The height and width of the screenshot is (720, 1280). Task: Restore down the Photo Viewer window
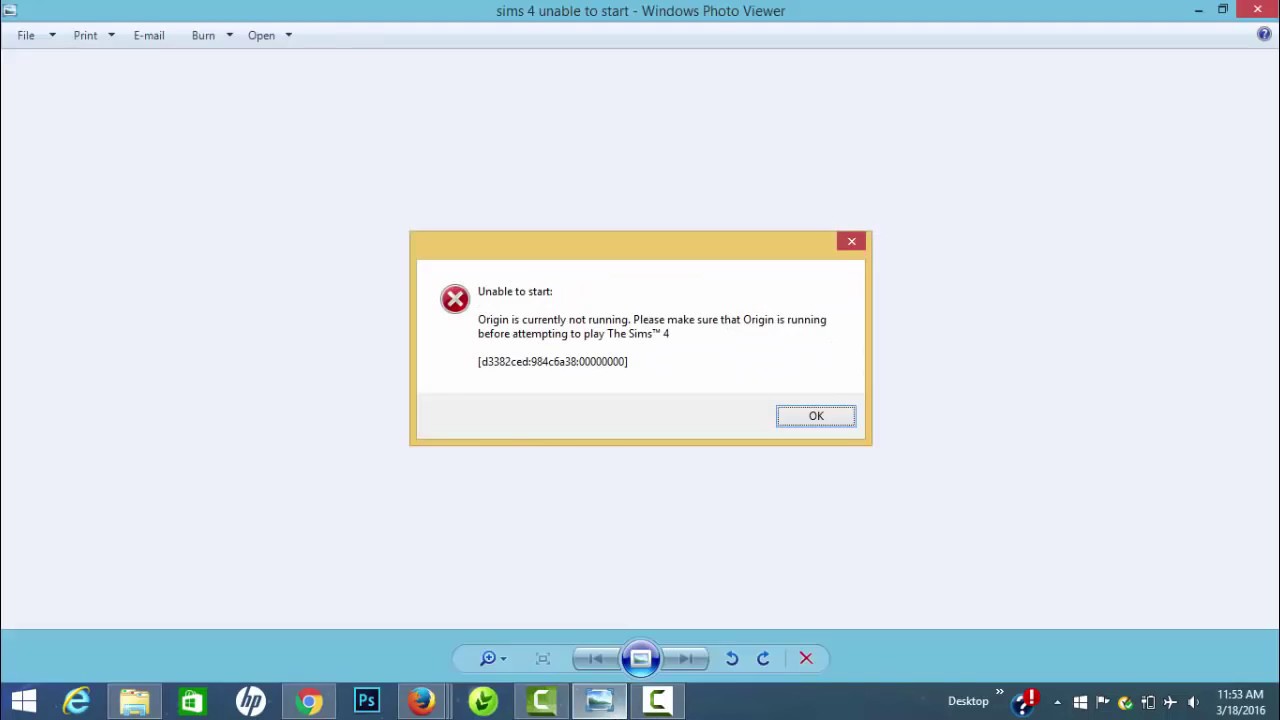[x=1222, y=10]
